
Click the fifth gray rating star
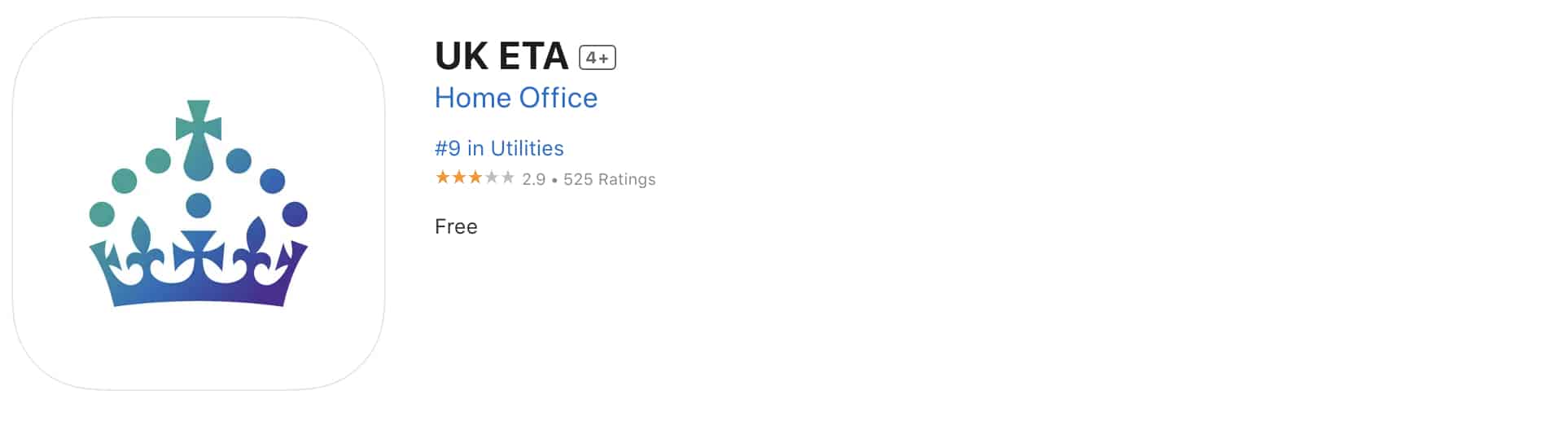coord(508,178)
